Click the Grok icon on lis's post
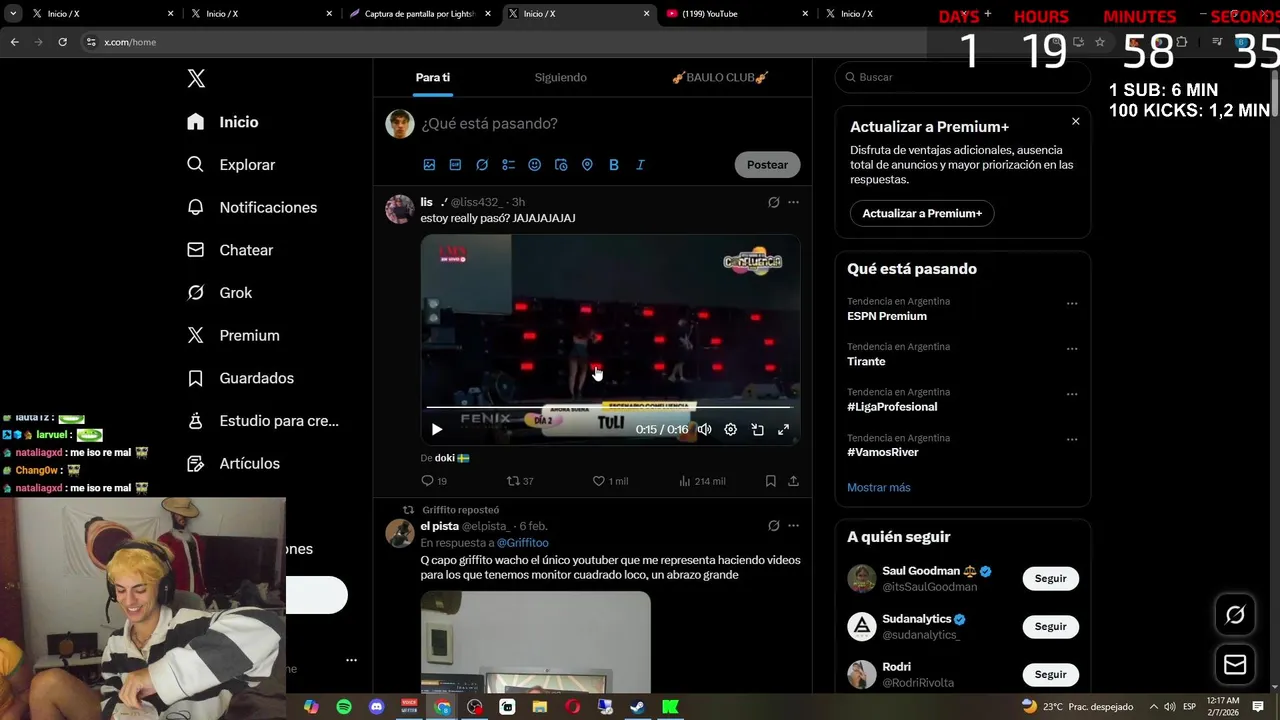 pyautogui.click(x=773, y=202)
